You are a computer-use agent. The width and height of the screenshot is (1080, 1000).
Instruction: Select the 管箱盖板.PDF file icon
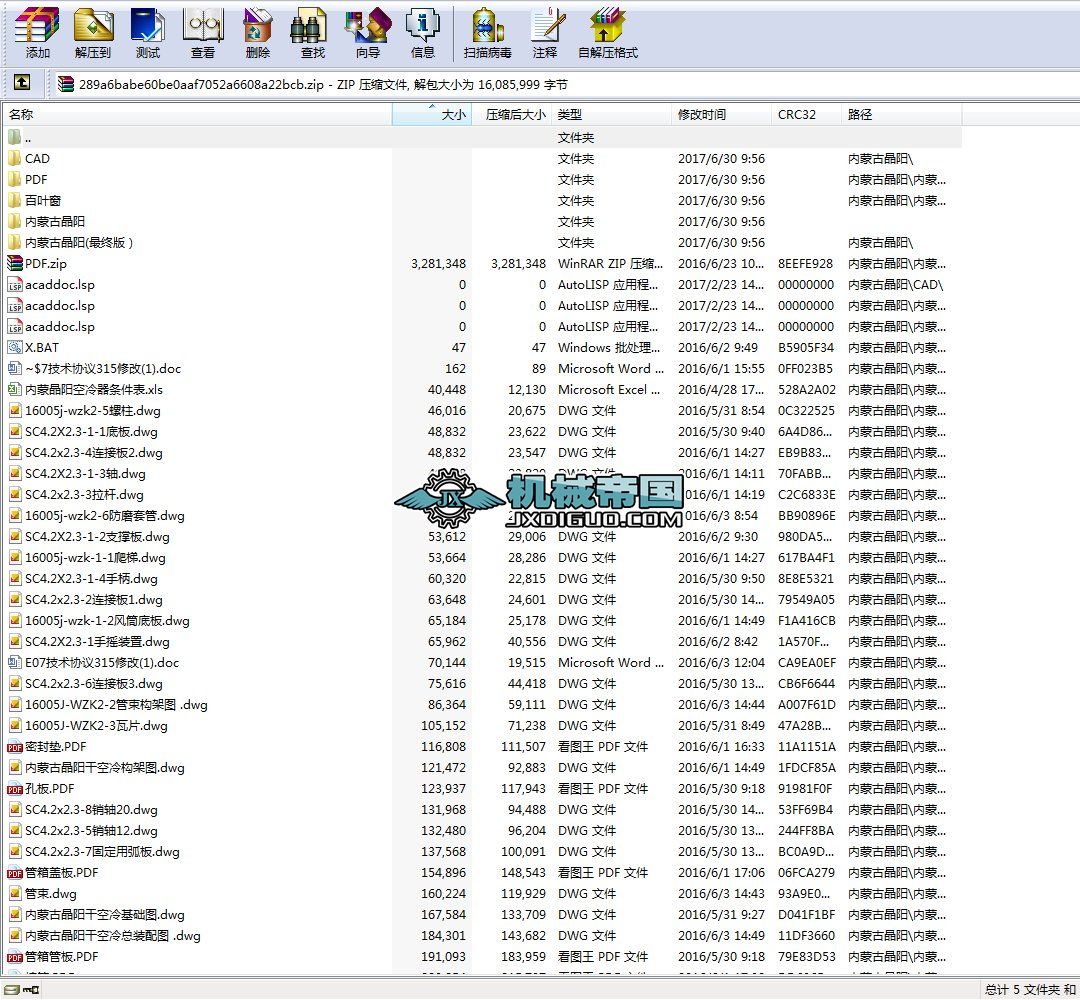[14, 873]
